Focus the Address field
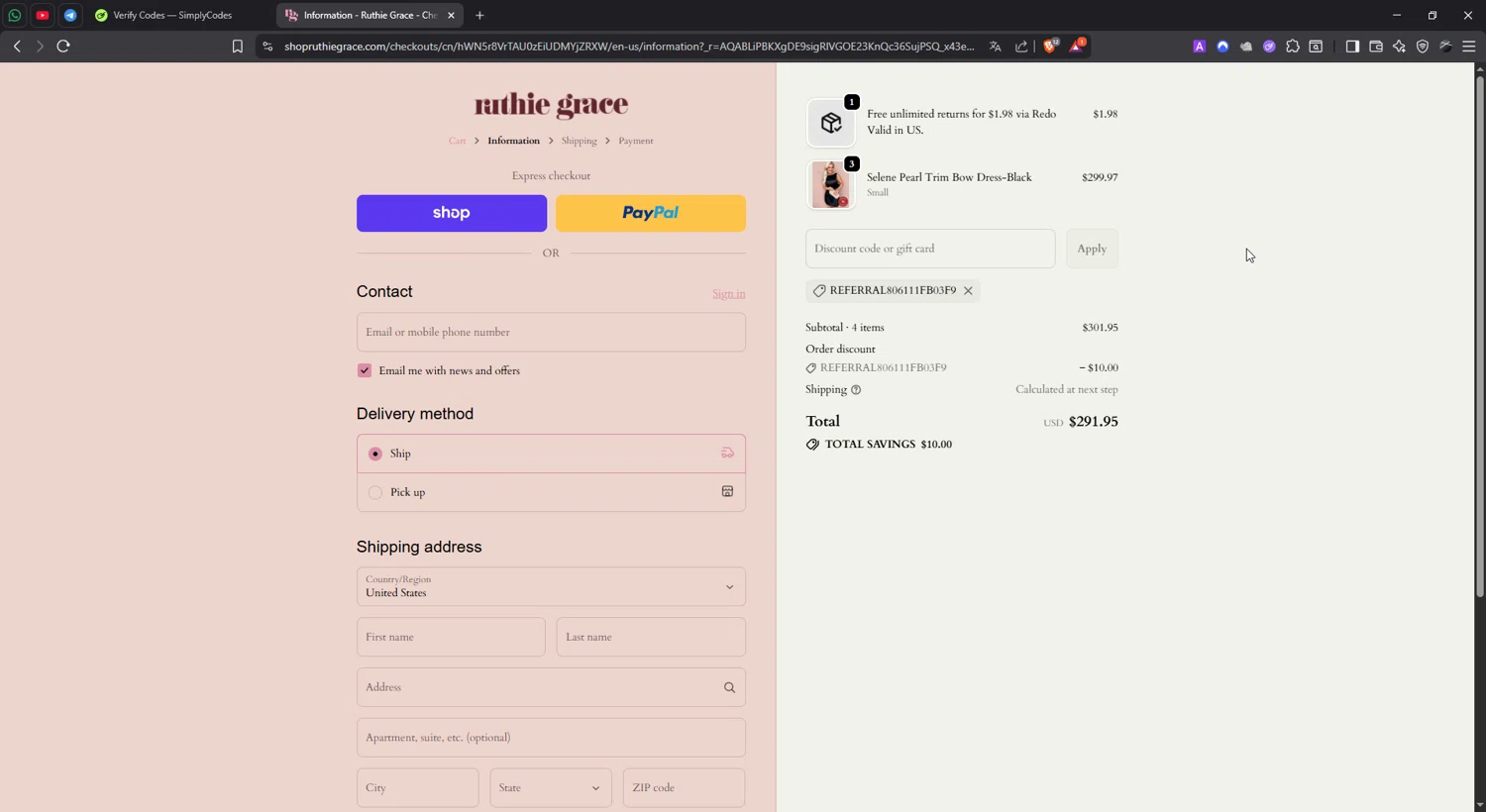1486x812 pixels. (551, 687)
